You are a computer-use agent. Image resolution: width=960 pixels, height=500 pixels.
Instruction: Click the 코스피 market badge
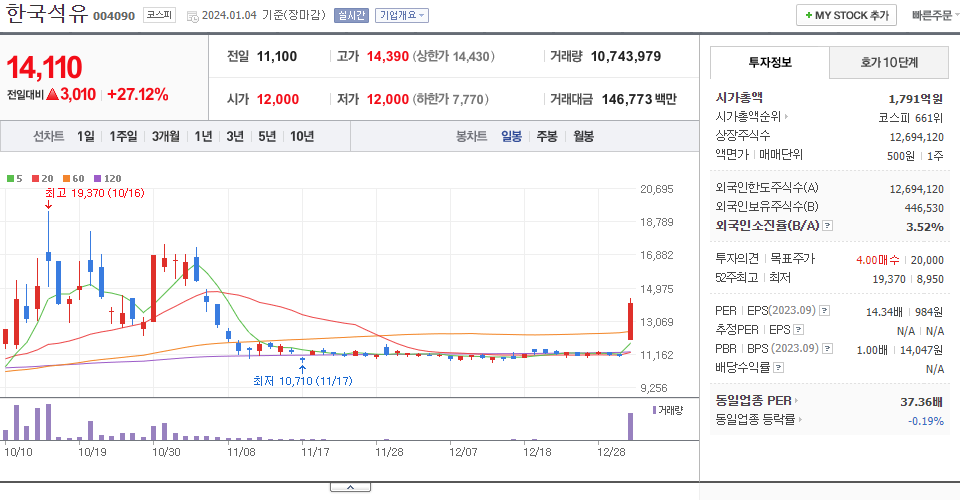coord(159,15)
